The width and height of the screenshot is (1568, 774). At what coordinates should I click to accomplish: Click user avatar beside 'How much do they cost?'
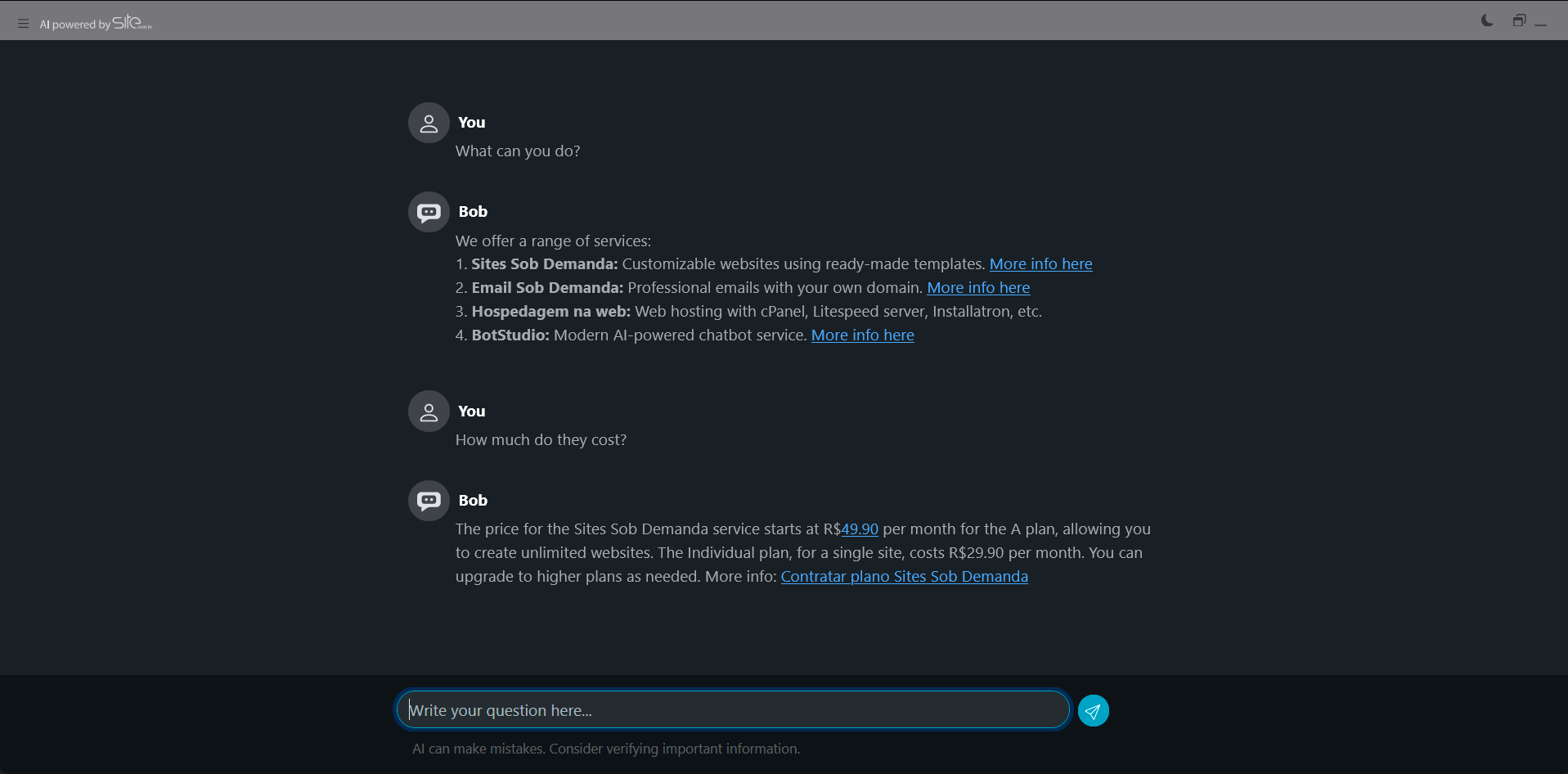(429, 412)
